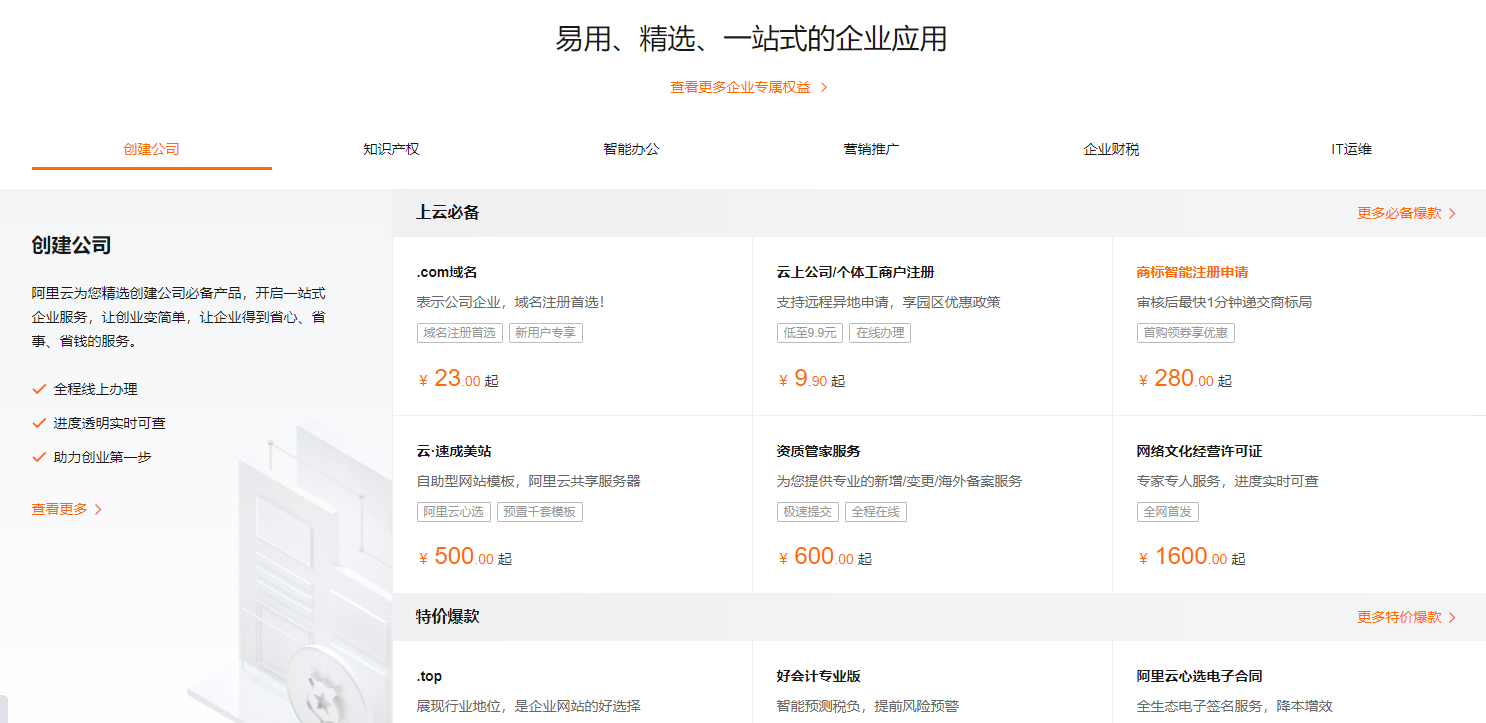Open the 营销推广 tab
Image resolution: width=1486 pixels, height=723 pixels.
871,149
